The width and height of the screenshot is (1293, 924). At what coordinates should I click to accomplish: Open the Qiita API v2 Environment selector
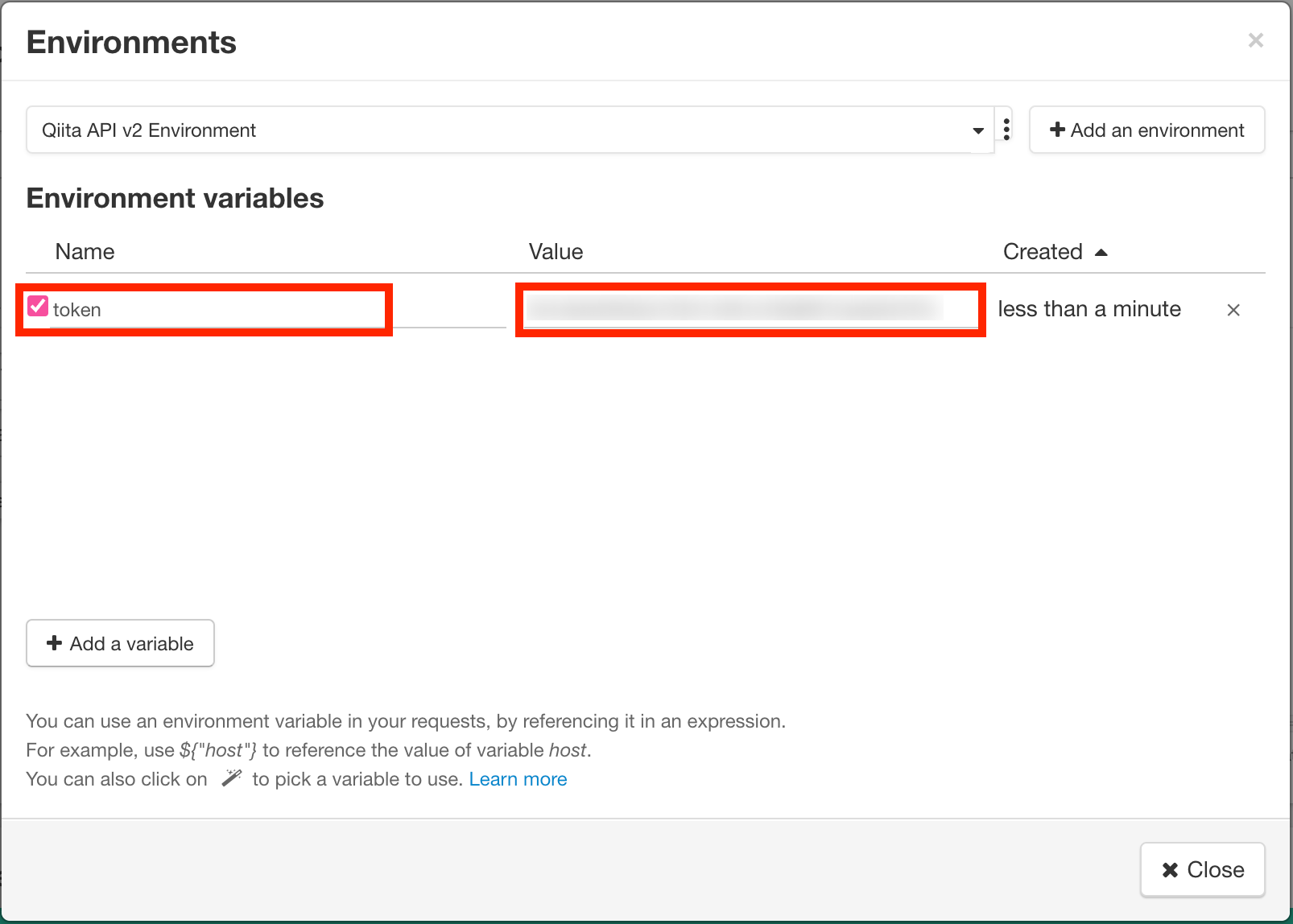(x=499, y=130)
